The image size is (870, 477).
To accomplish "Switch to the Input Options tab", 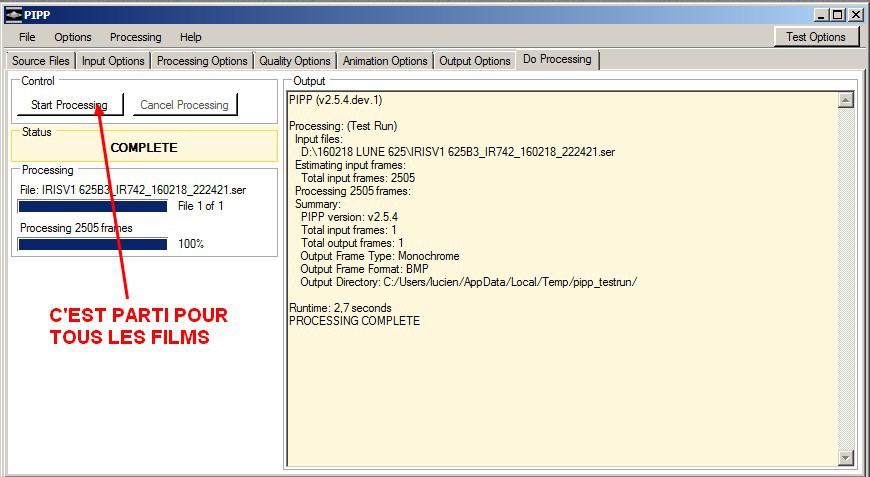I will pos(113,60).
